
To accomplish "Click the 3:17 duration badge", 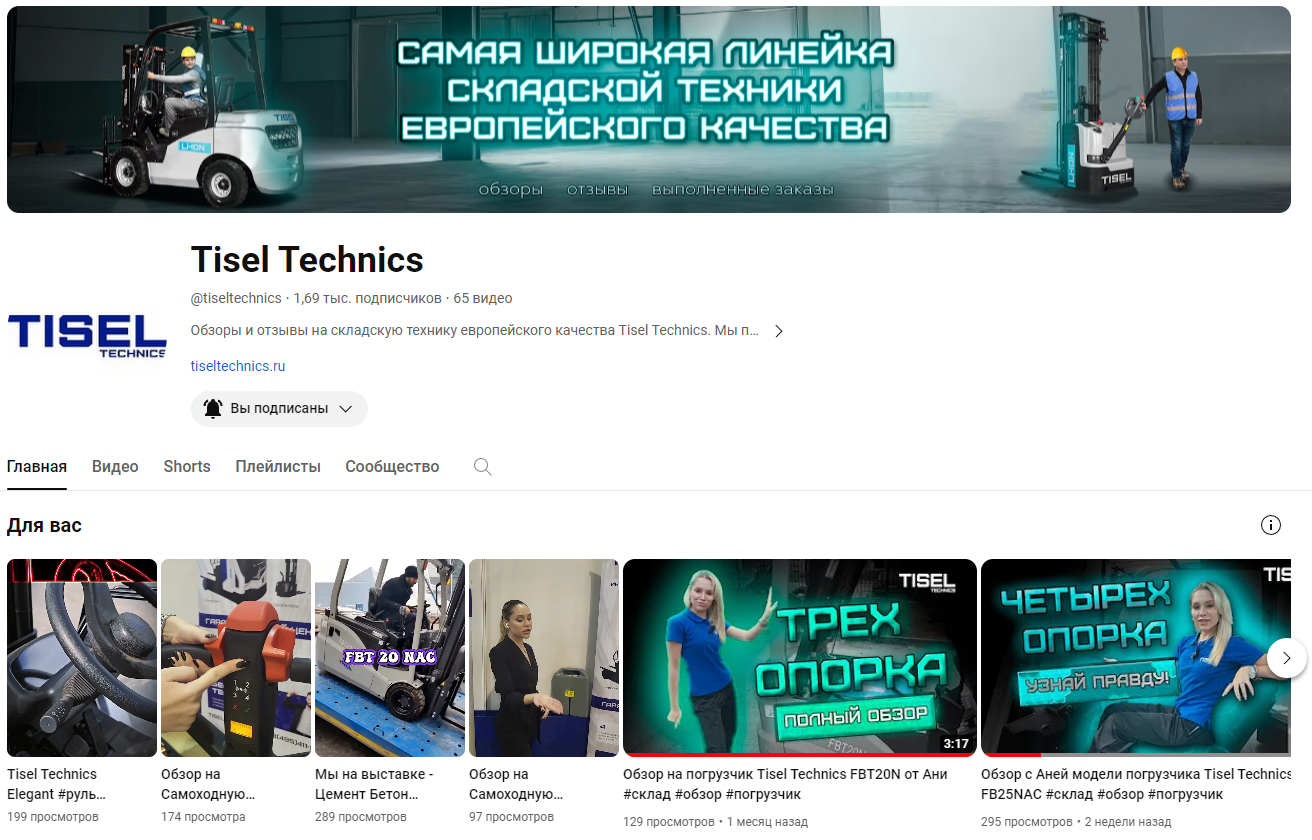I will click(x=956, y=743).
